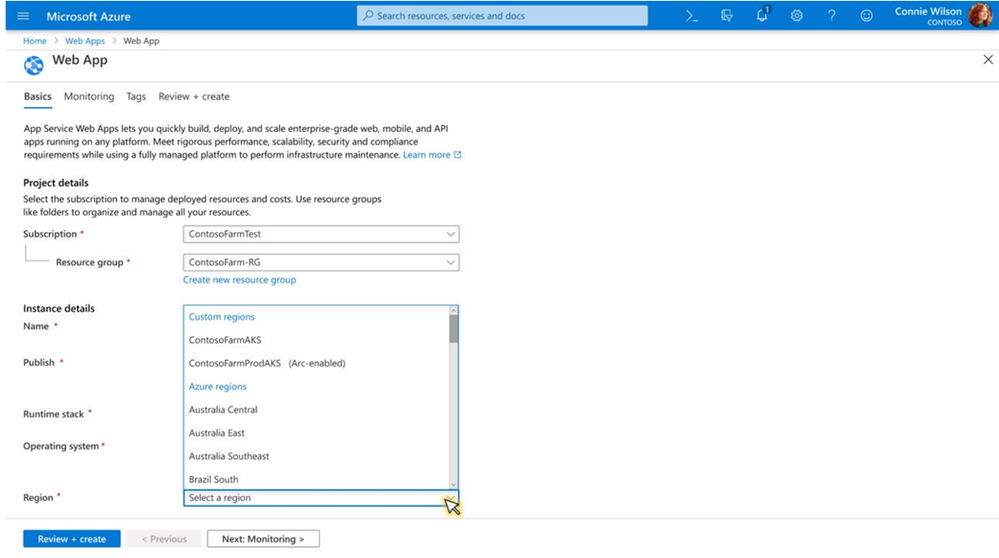This screenshot has width=999, height=558.
Task: Open the Learn more link
Action: (x=432, y=155)
